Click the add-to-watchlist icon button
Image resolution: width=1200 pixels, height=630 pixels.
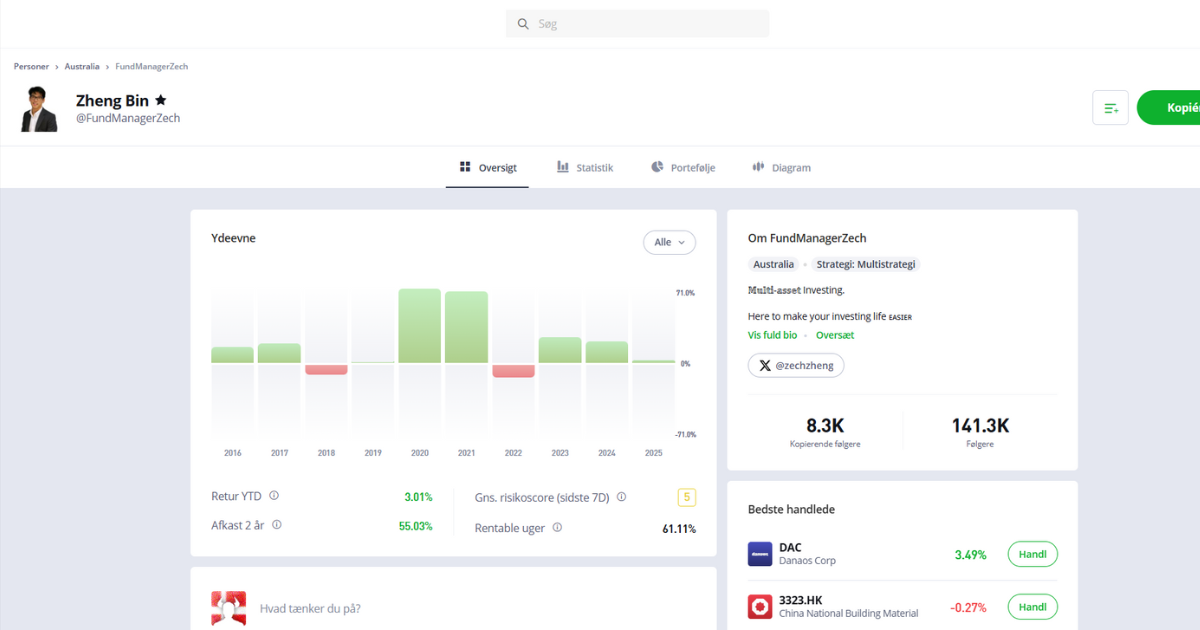pyautogui.click(x=1110, y=108)
